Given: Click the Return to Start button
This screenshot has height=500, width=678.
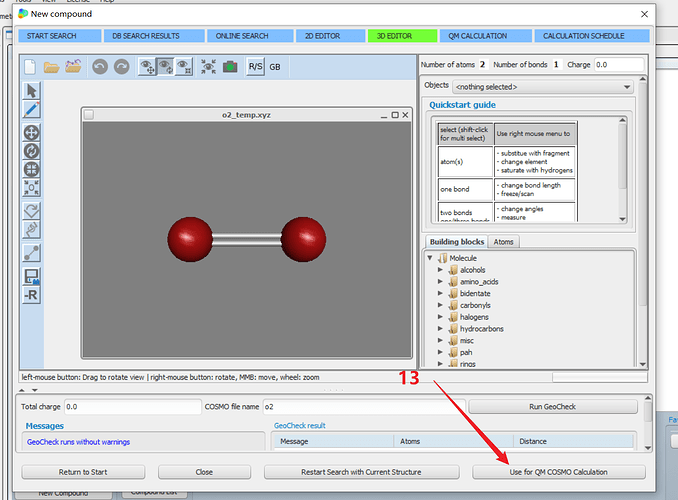Looking at the screenshot, I should click(x=83, y=472).
